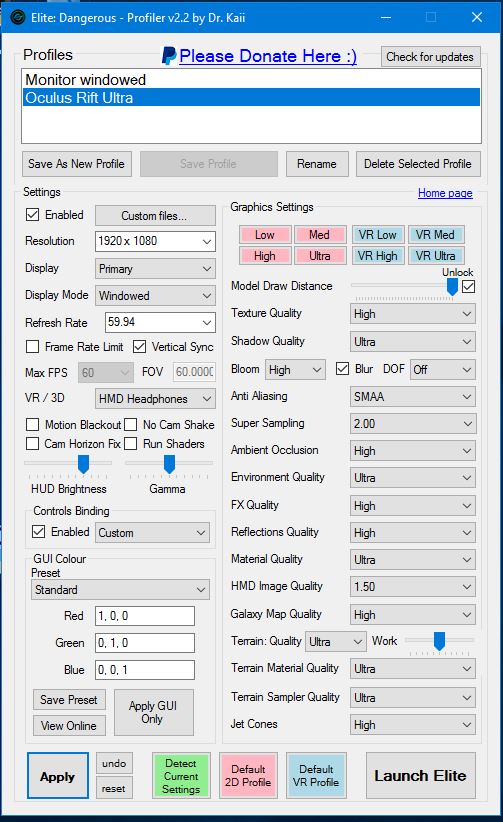The image size is (503, 822).
Task: Adjust the HUD Brightness slider handle
Action: 83,464
